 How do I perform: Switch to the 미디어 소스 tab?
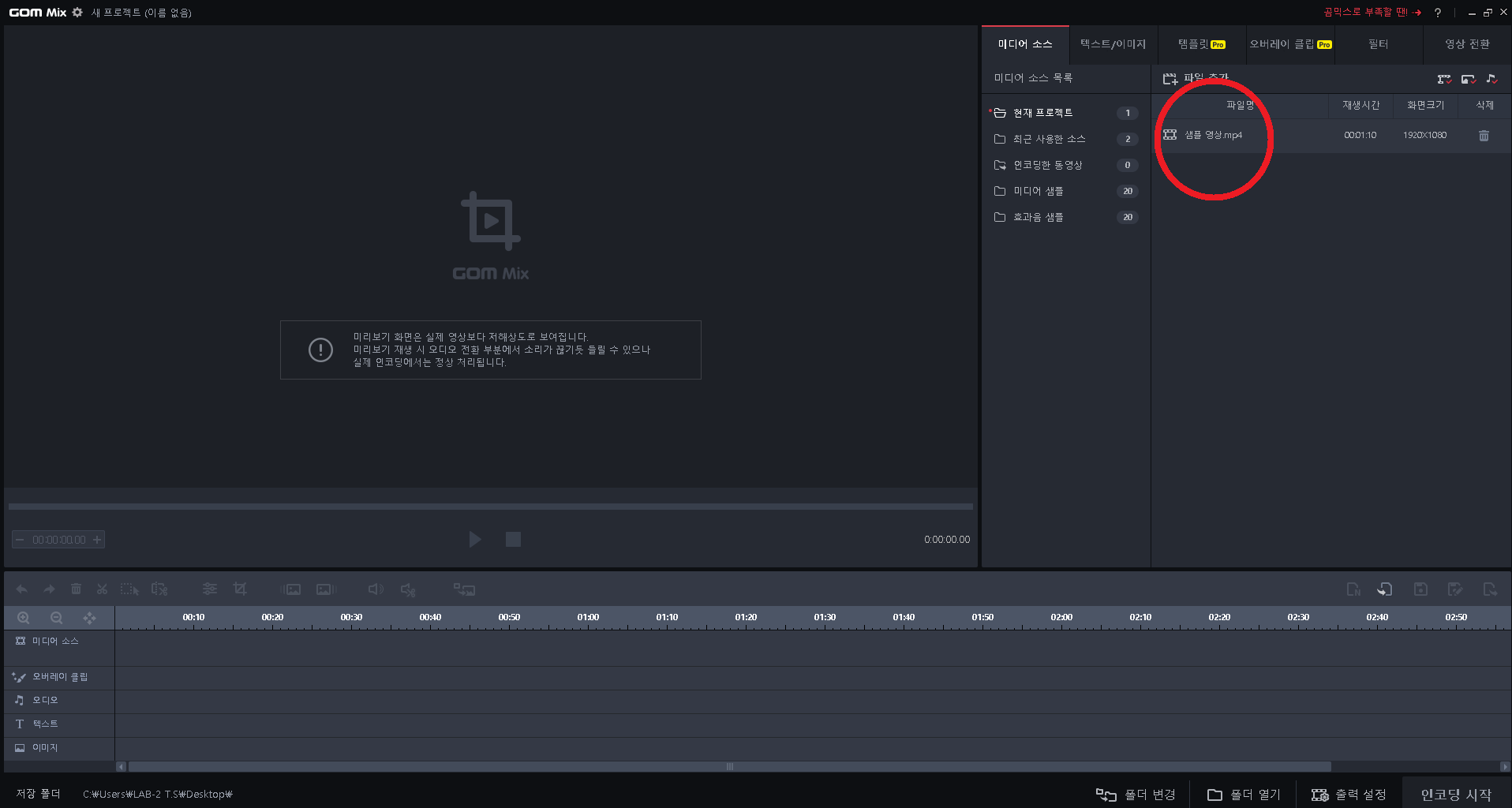1025,44
